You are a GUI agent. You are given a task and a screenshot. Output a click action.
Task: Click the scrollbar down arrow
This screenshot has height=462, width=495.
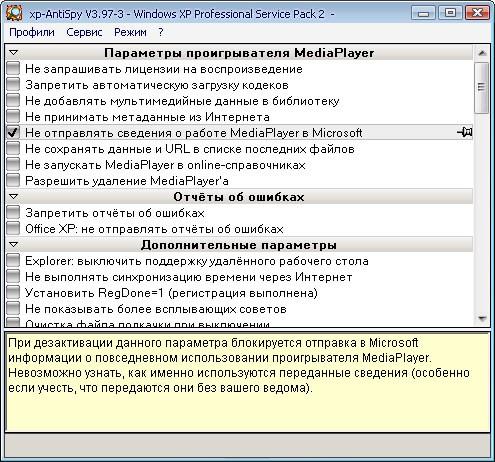482,318
